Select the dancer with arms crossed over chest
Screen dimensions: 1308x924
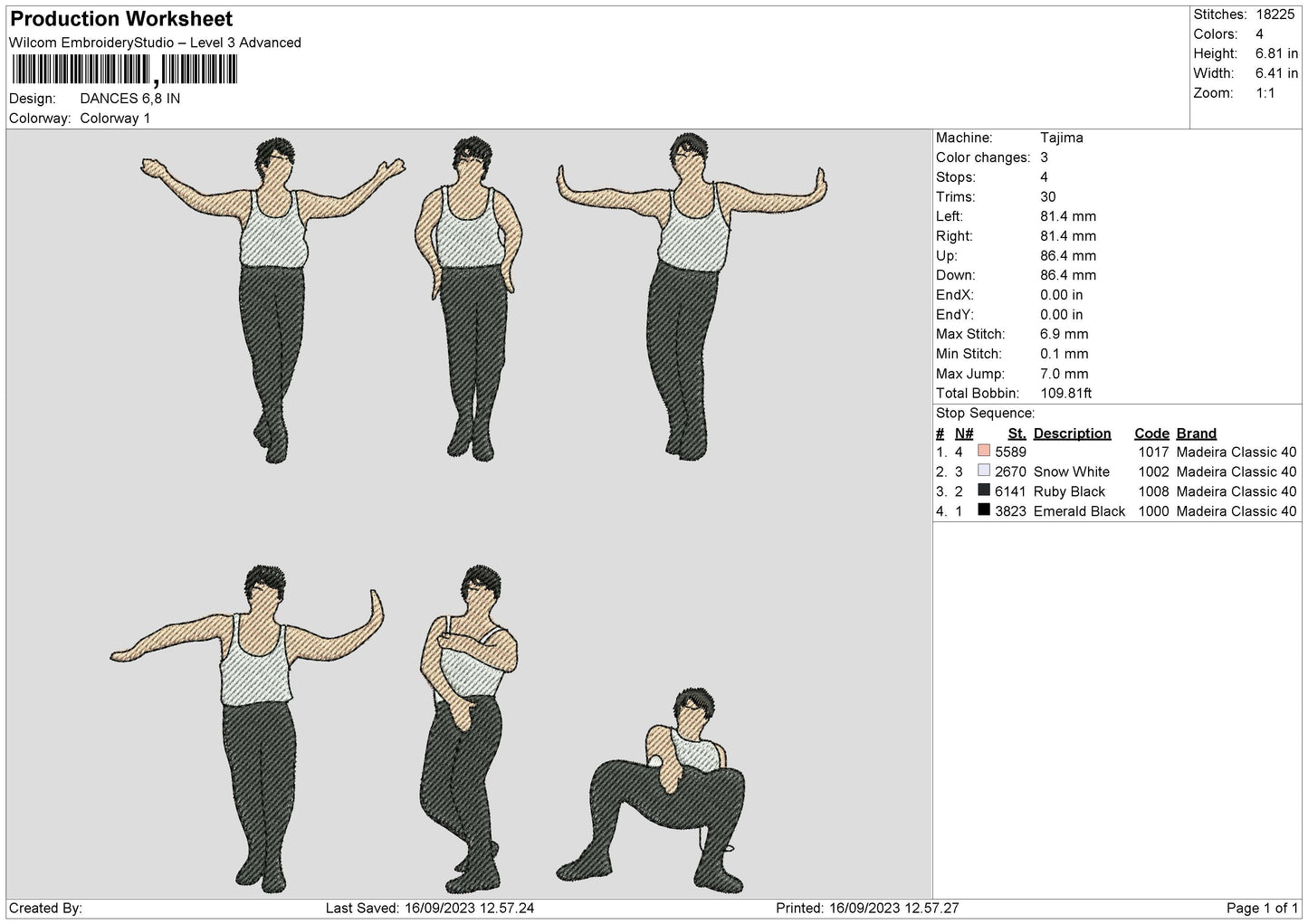click(x=468, y=729)
